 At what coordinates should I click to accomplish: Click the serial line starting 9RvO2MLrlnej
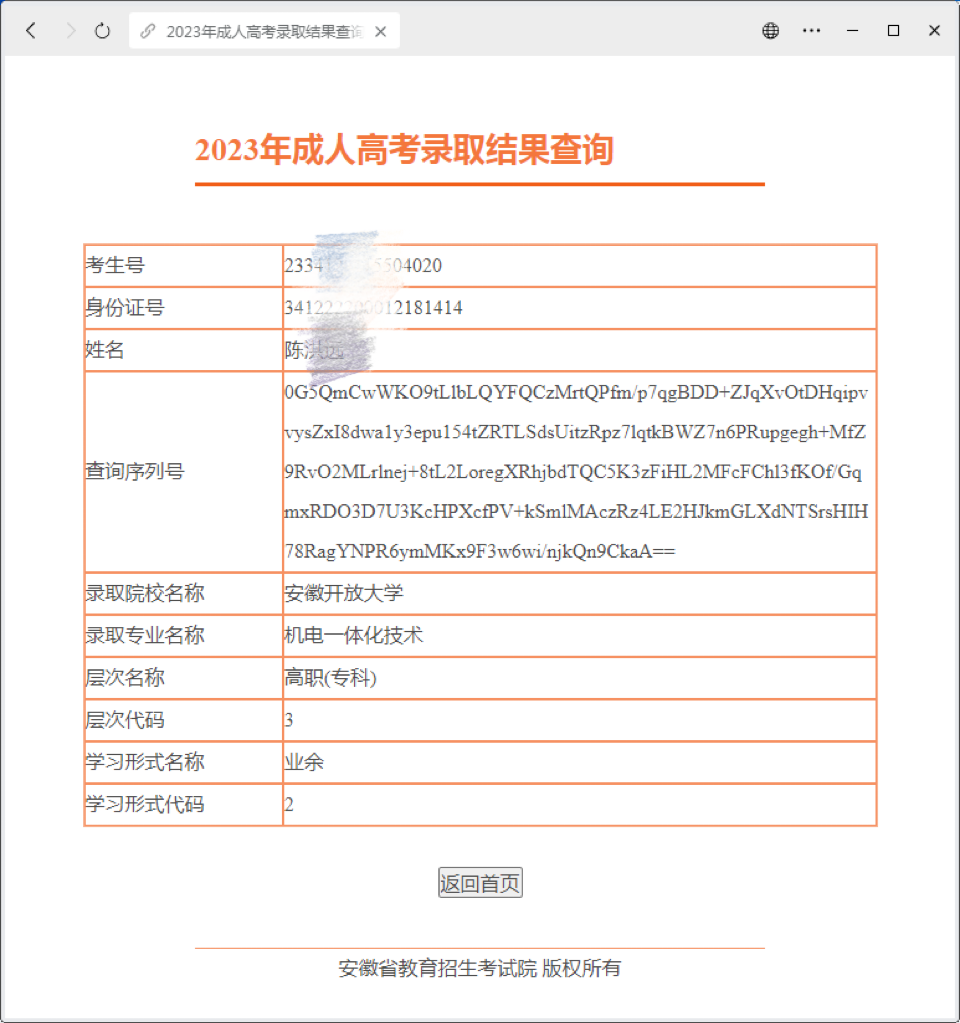click(x=573, y=472)
